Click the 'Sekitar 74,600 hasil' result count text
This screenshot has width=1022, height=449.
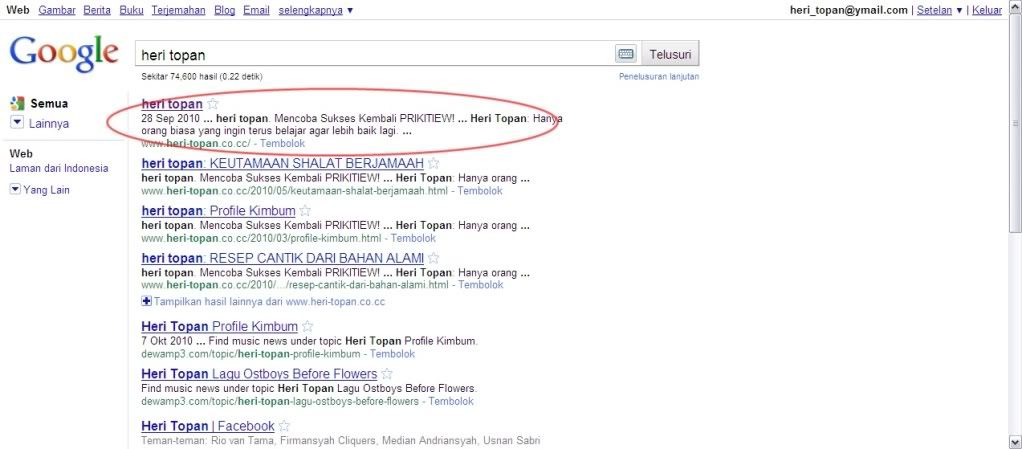(x=202, y=77)
